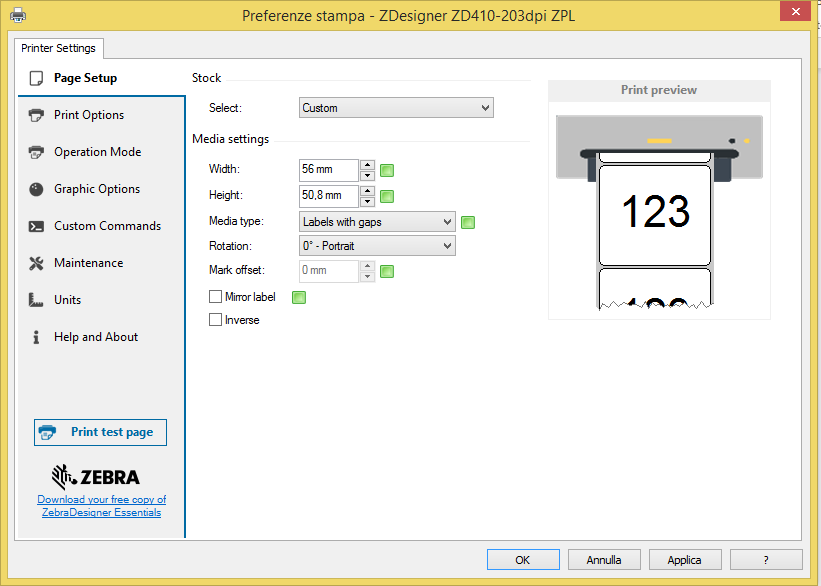Click the label print preview image
821x586 pixels.
click(x=659, y=212)
